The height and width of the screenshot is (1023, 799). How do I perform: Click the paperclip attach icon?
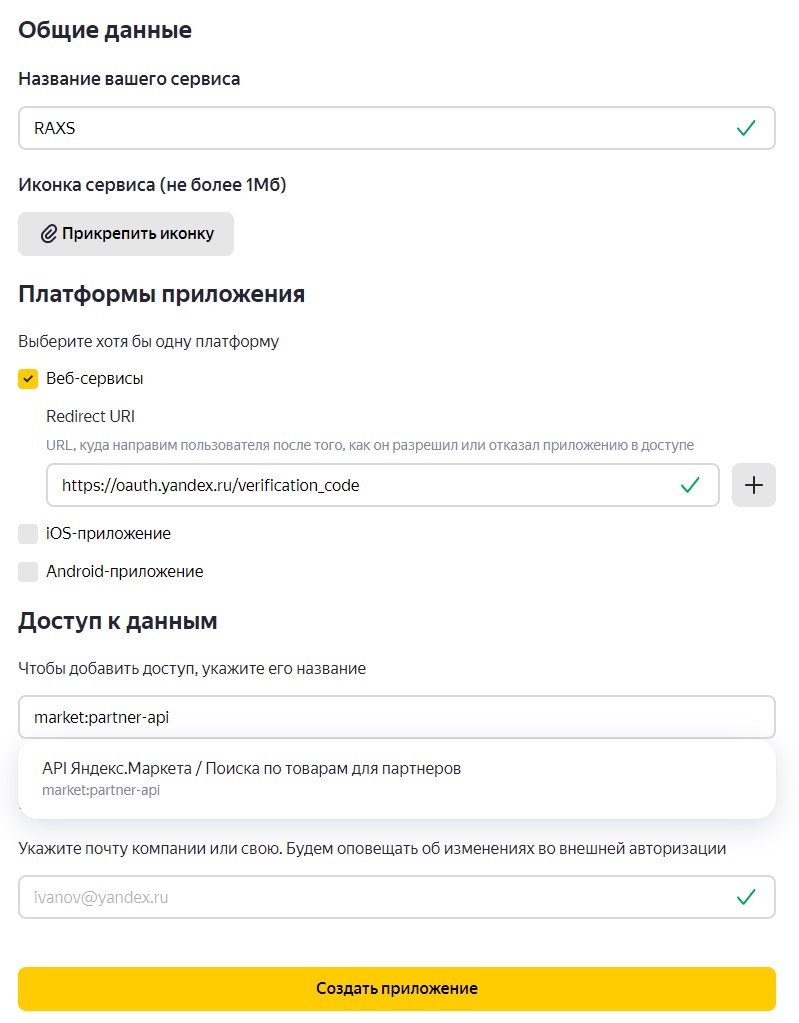[48, 234]
